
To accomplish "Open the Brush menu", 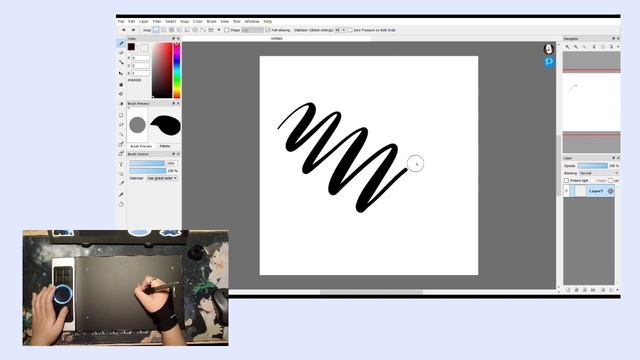I will pos(211,21).
